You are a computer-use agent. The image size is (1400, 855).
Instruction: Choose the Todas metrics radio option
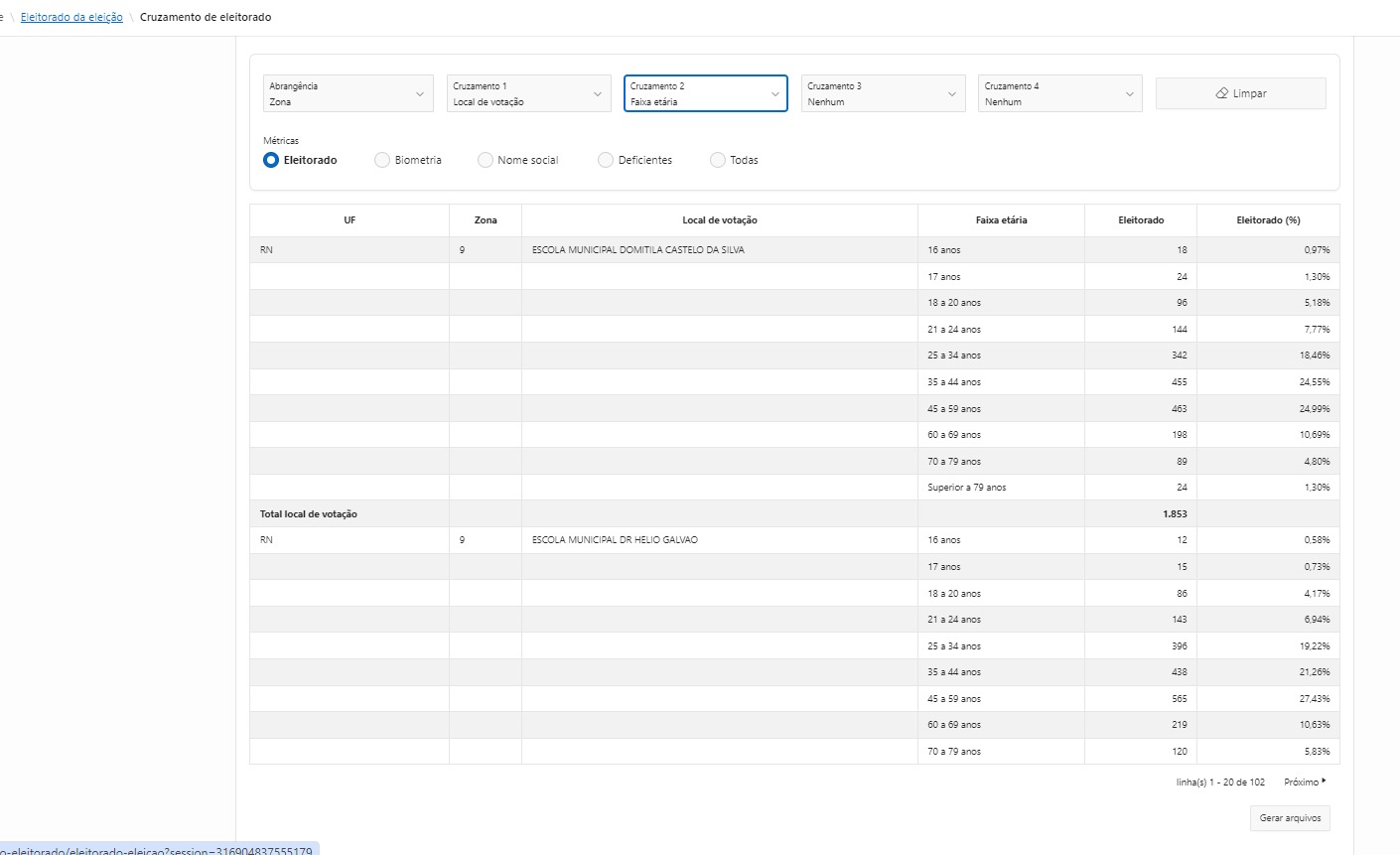(718, 160)
